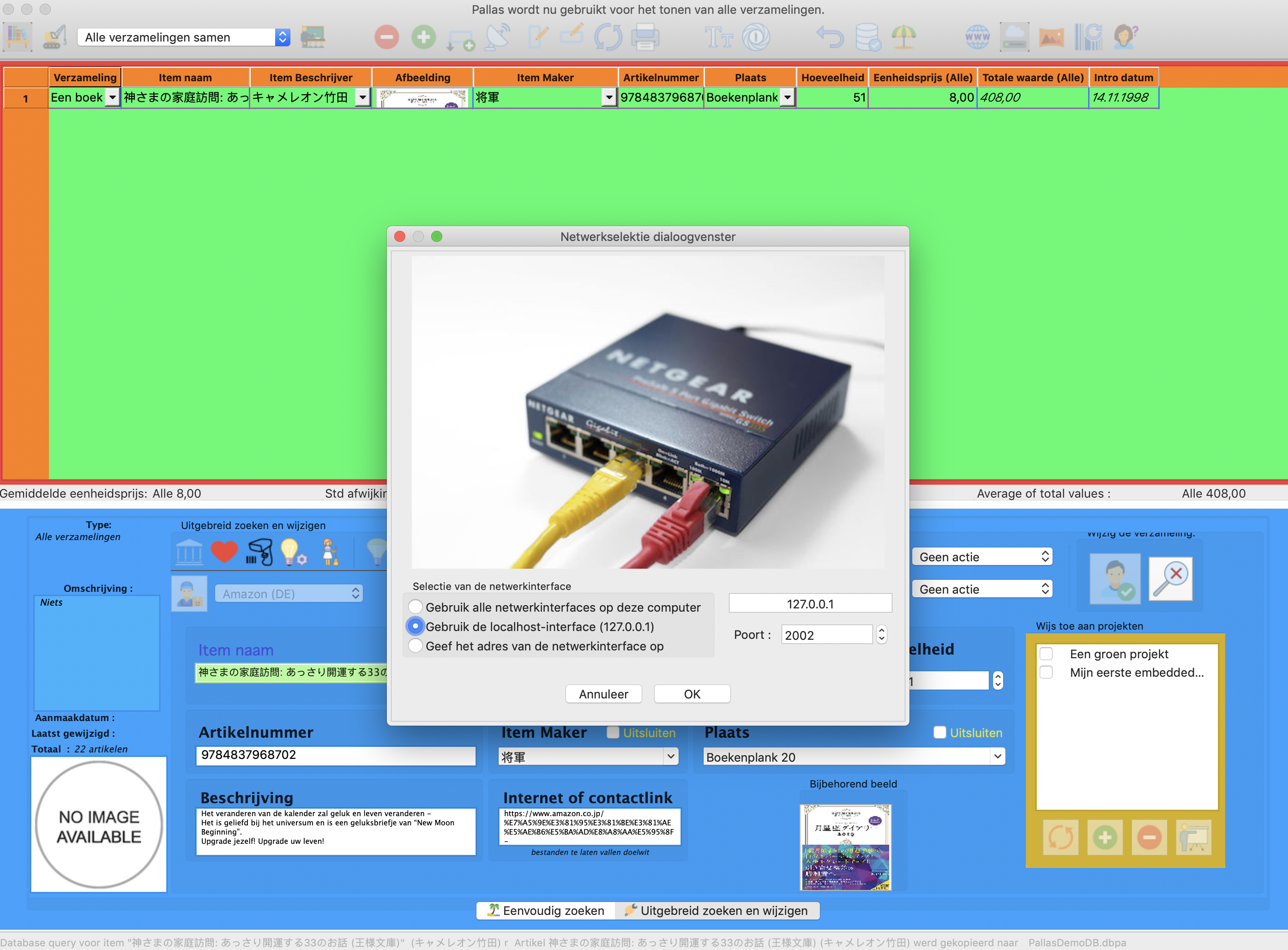Open the 'Een boek' Verzameling cell dropdown
The height and width of the screenshot is (950, 1288).
113,98
